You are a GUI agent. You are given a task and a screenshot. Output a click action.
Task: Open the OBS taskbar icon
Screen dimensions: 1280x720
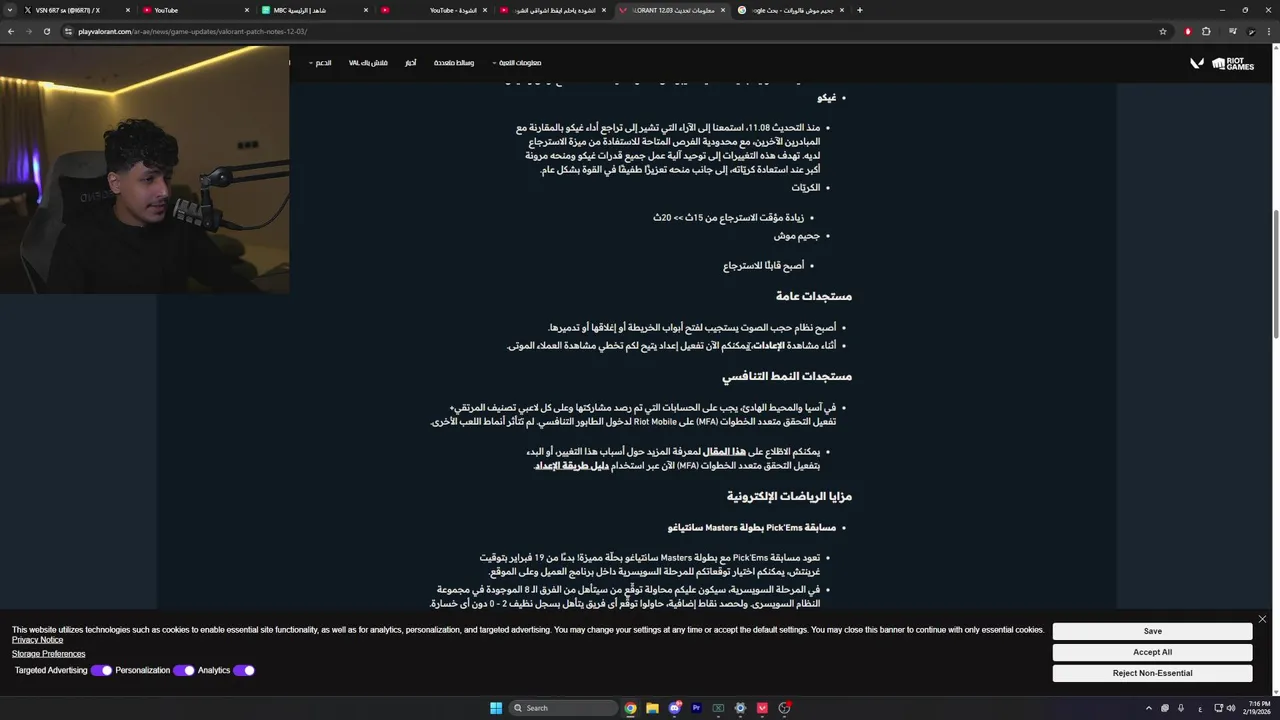(785, 708)
